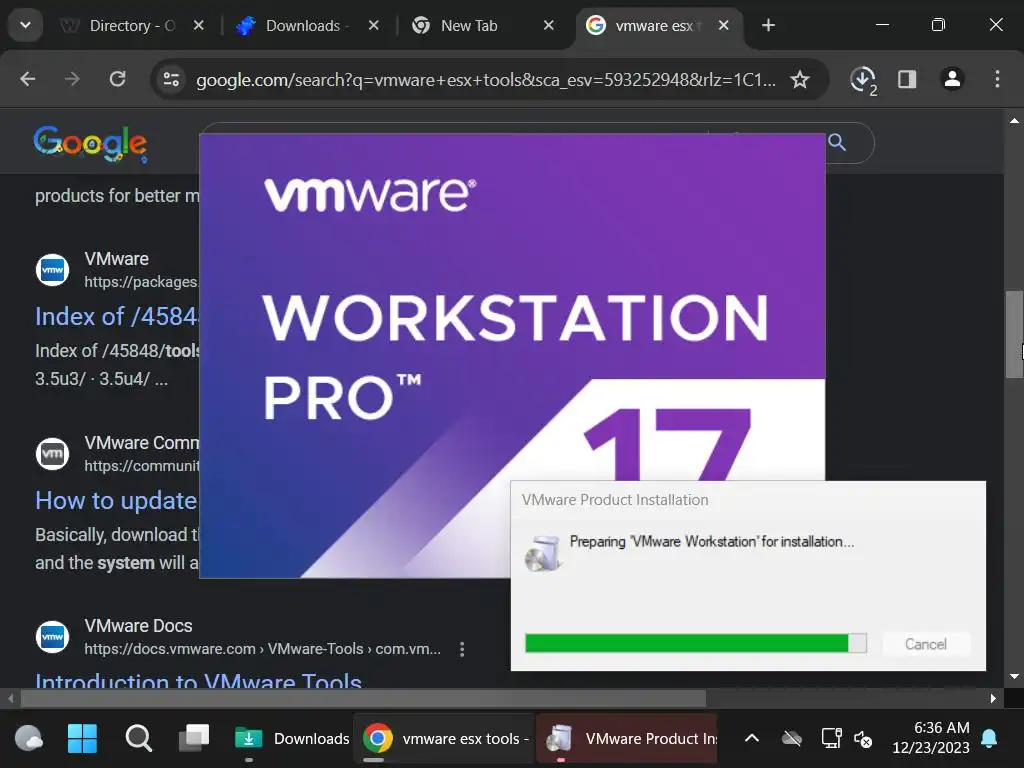This screenshot has width=1024, height=768.
Task: Close the vmware esx search tab
Action: point(724,25)
